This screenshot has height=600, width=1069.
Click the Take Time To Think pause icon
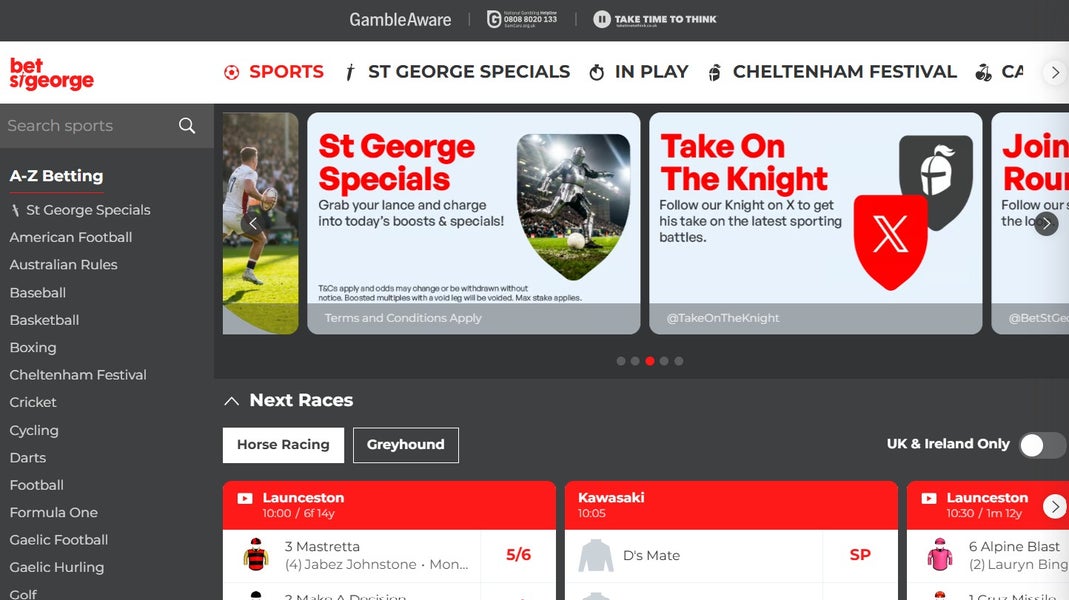coord(601,19)
